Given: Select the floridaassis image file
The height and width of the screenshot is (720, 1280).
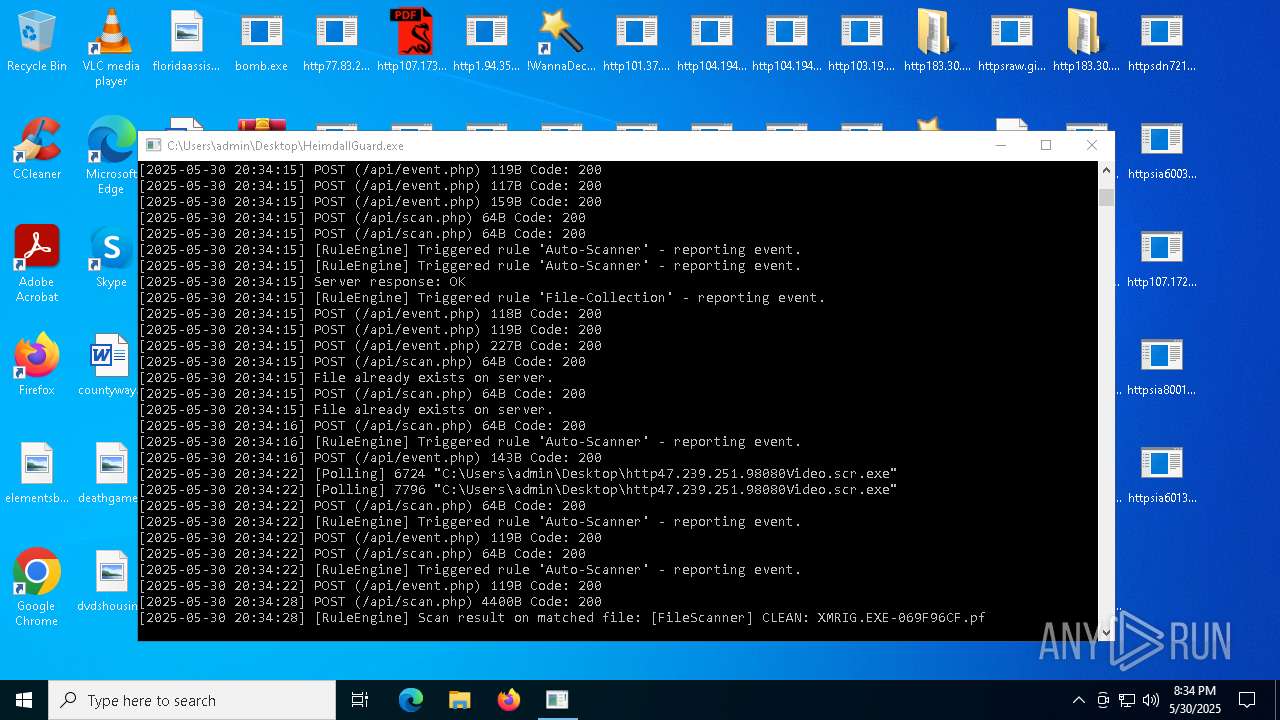Looking at the screenshot, I should pos(186,41).
